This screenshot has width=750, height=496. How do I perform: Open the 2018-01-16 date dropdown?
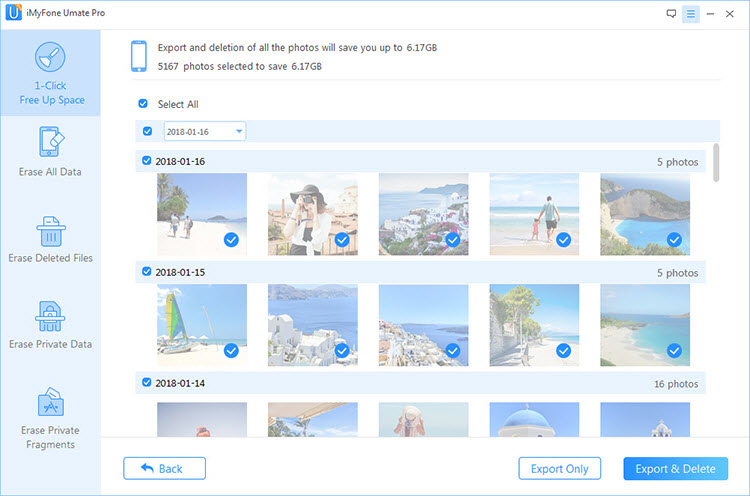click(205, 132)
